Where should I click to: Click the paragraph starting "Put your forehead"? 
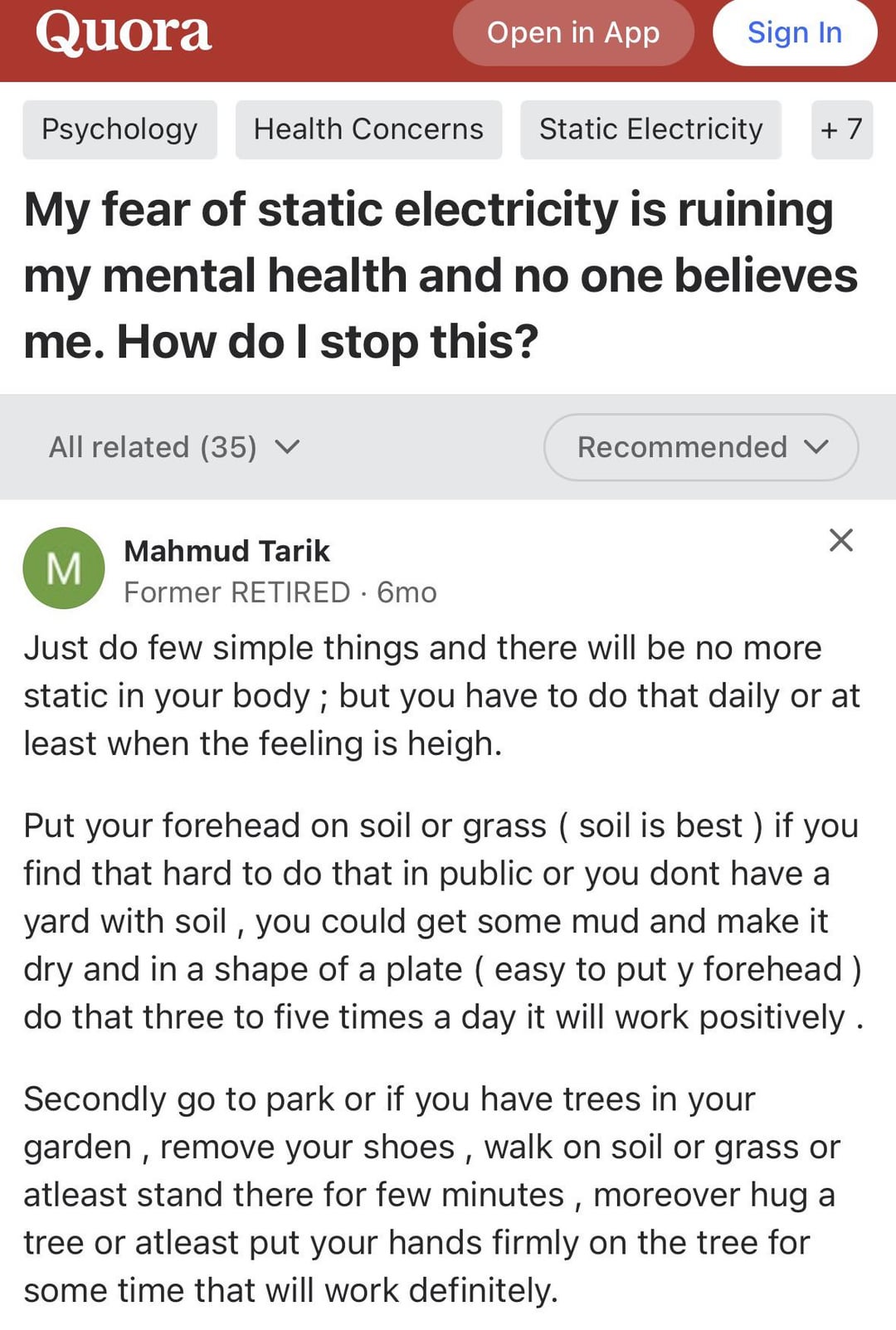tap(440, 921)
